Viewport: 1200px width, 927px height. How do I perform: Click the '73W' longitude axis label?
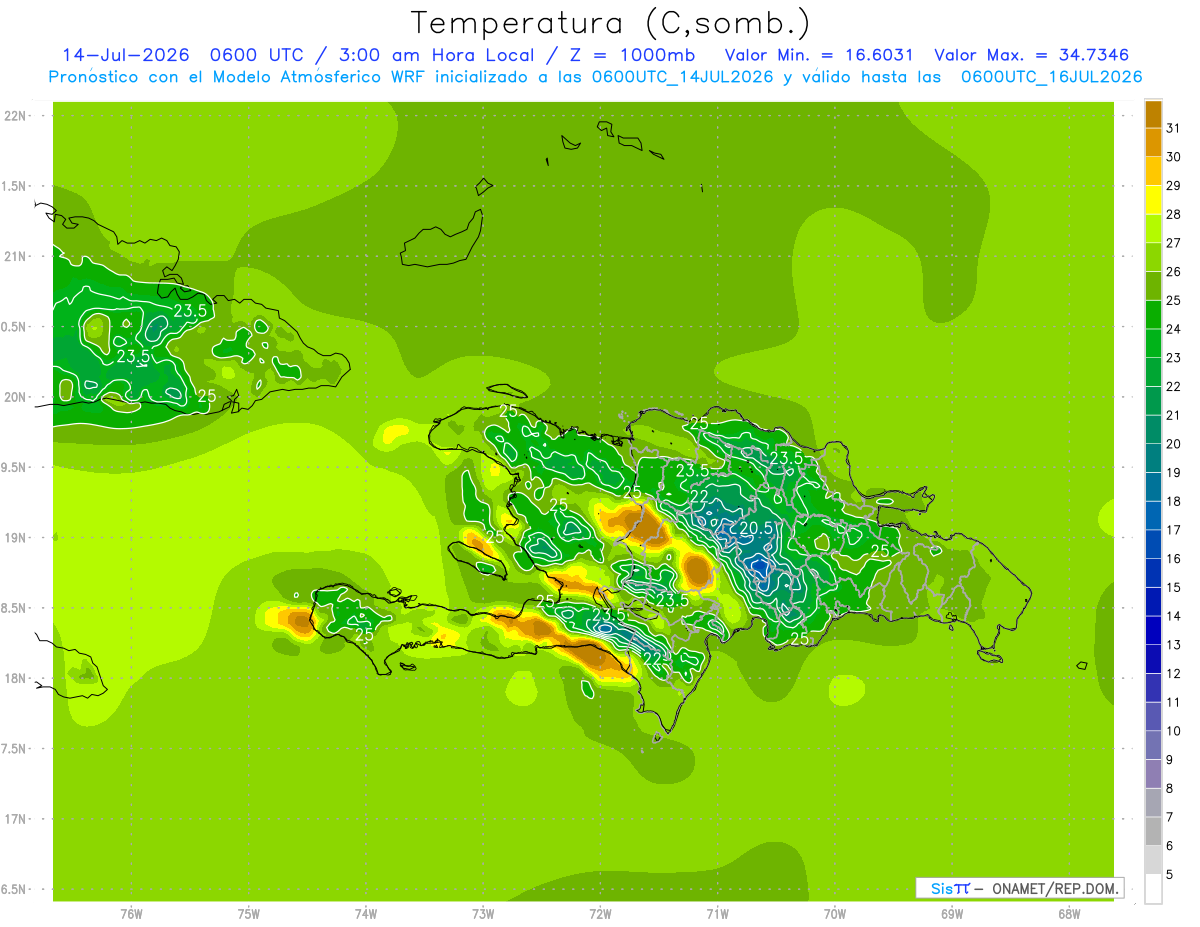483,914
